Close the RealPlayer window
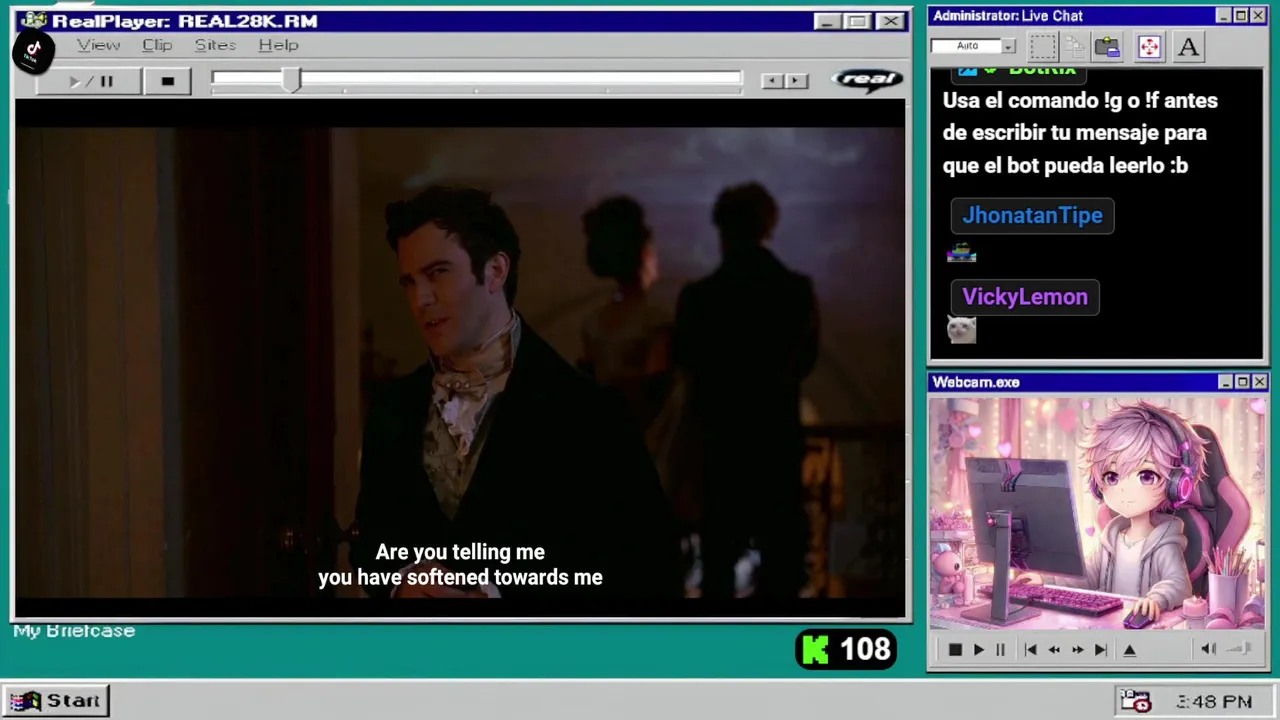 [890, 21]
